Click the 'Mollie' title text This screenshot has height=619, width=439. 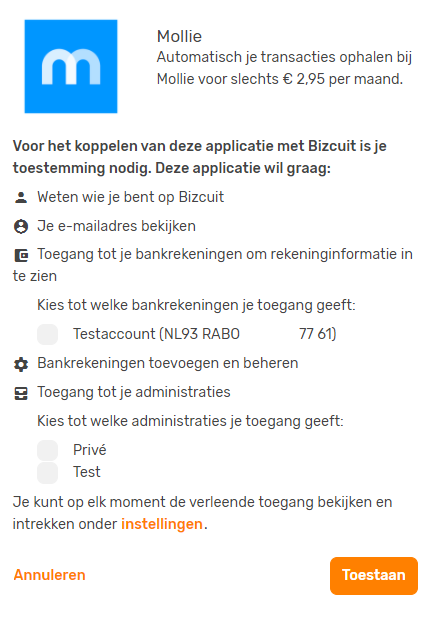(x=179, y=36)
